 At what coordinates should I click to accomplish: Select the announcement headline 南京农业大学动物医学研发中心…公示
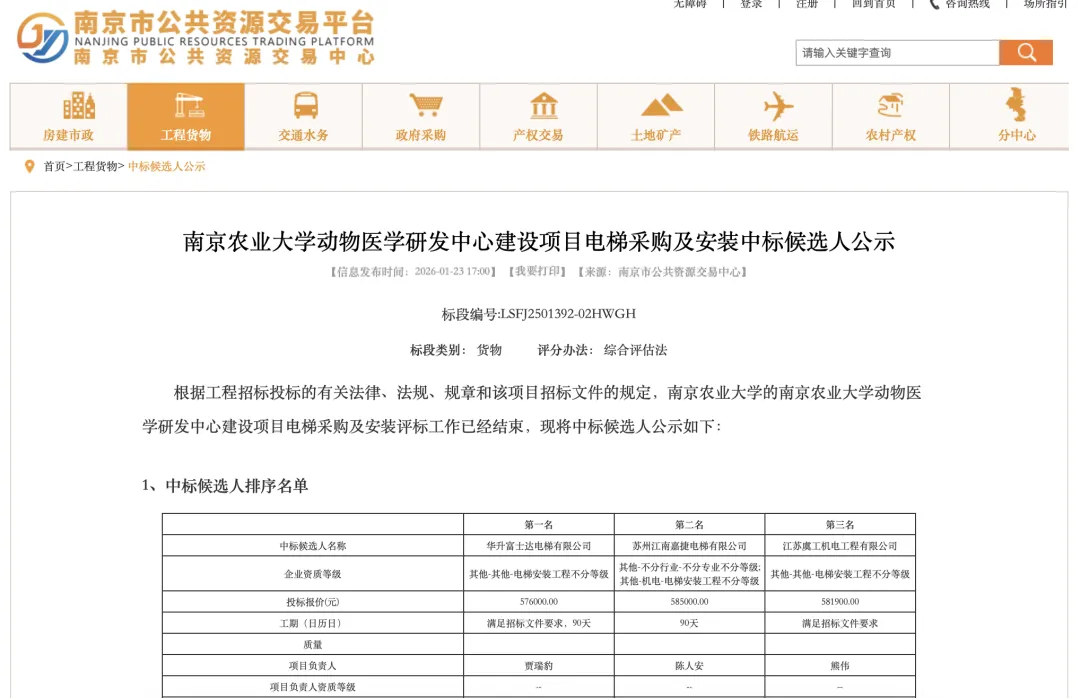point(539,242)
